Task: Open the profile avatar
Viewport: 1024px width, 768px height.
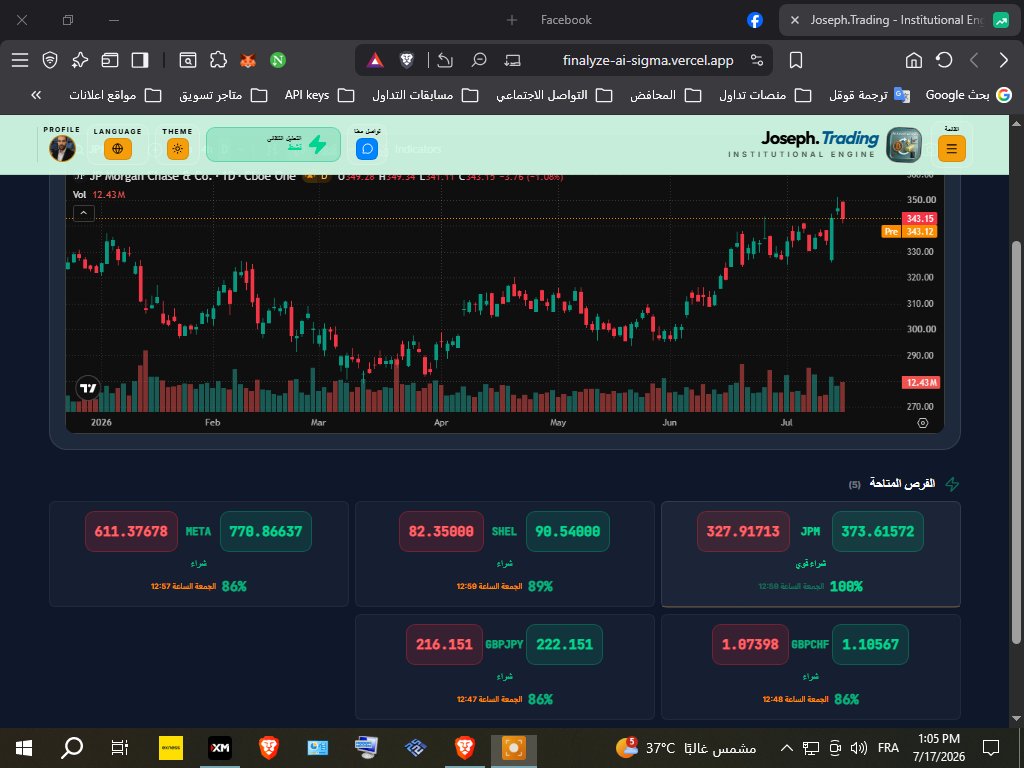Action: pyautogui.click(x=62, y=148)
